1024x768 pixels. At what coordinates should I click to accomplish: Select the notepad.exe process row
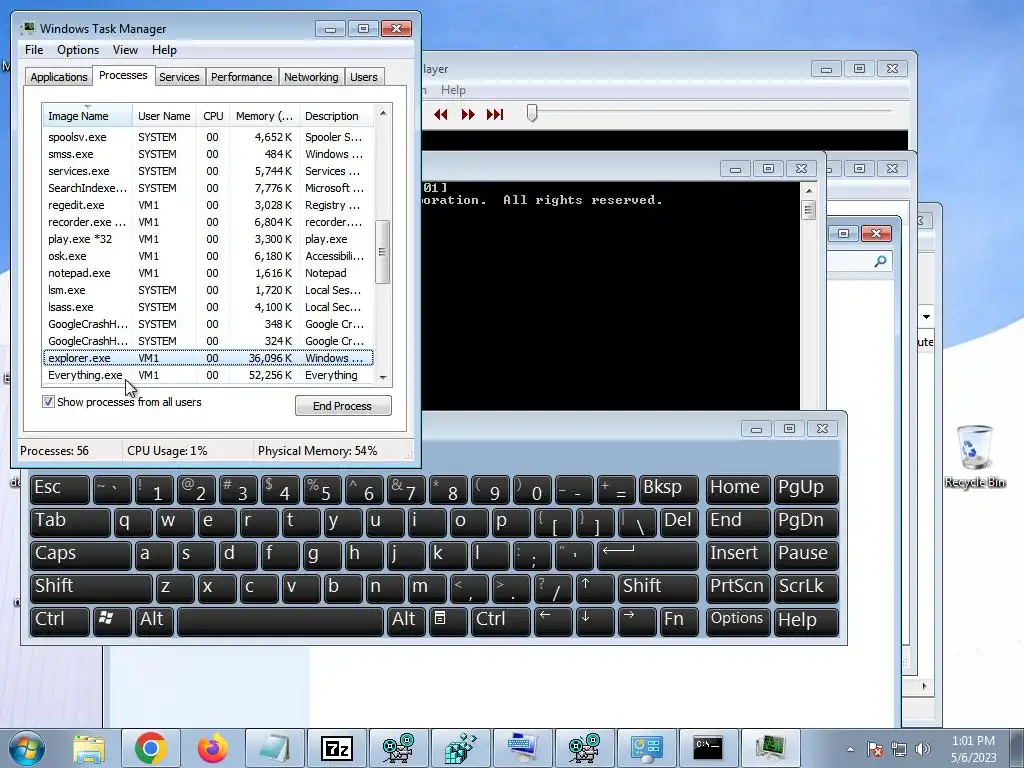208,273
